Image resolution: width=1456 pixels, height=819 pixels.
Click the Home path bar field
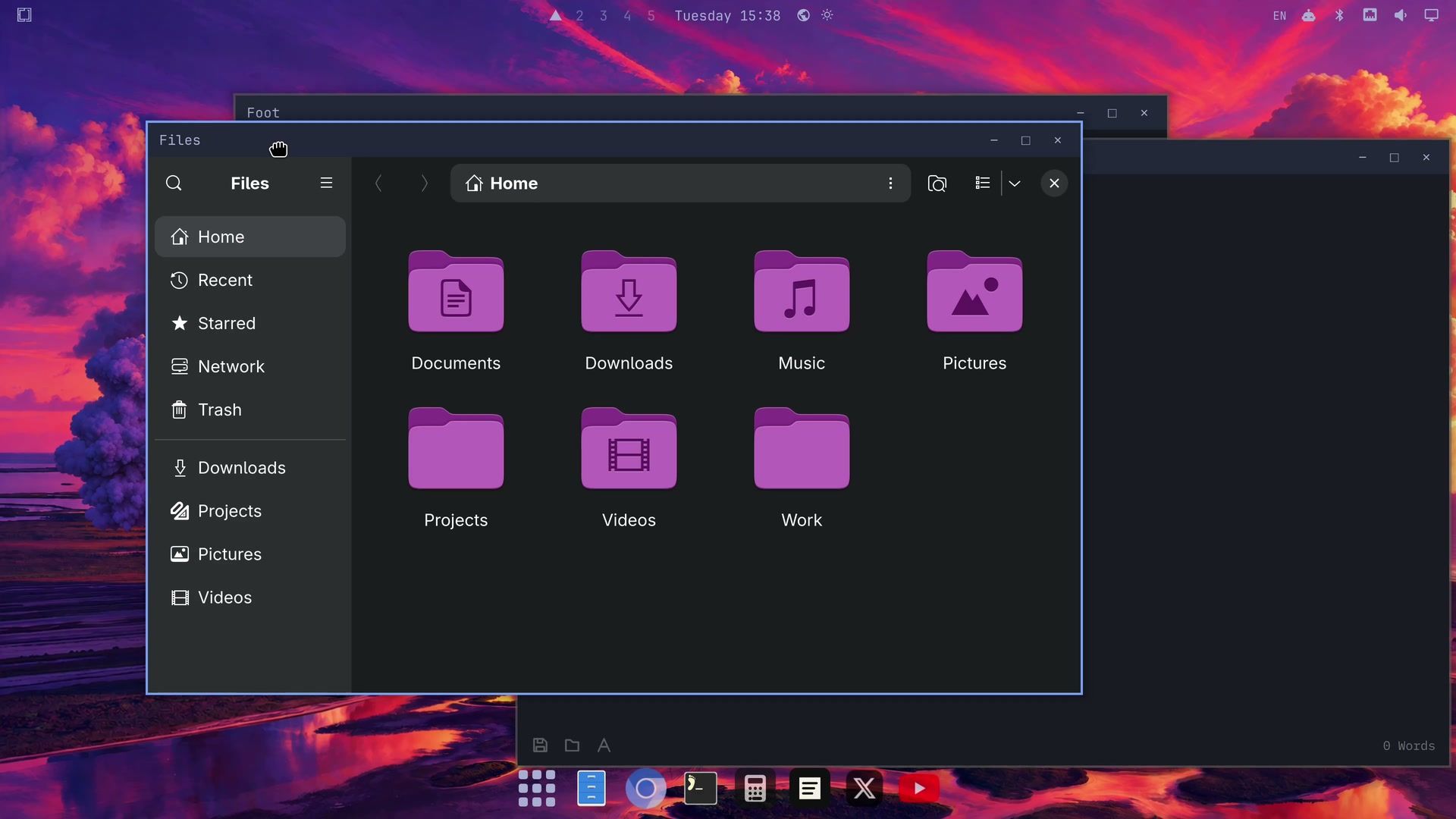[680, 184]
